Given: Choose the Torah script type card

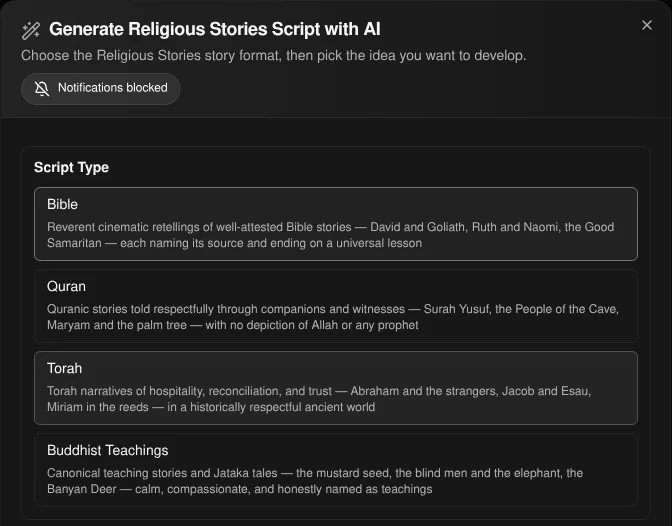Looking at the screenshot, I should click(336, 388).
